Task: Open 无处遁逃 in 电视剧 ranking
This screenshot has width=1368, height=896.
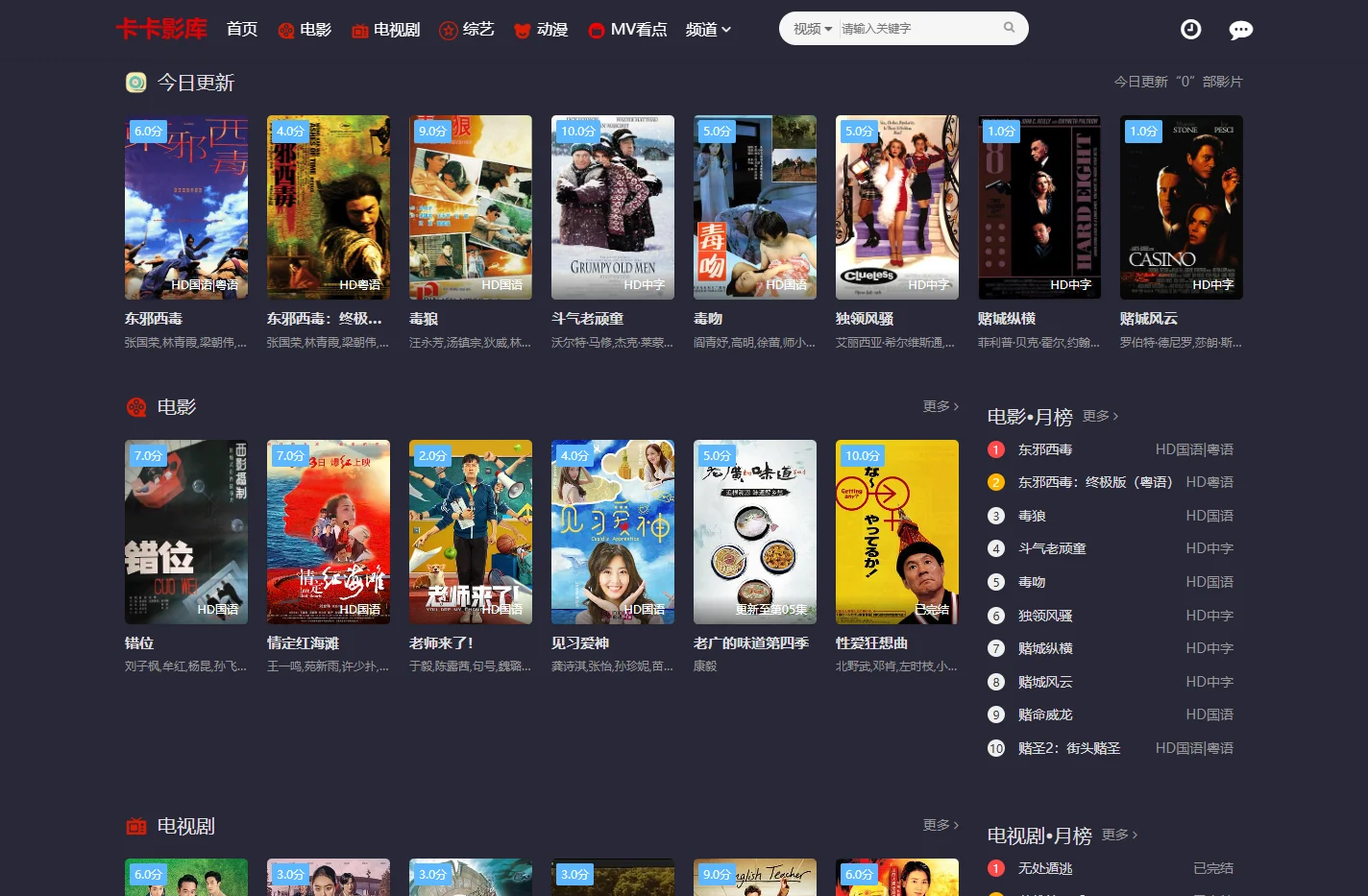Action: tap(1045, 868)
